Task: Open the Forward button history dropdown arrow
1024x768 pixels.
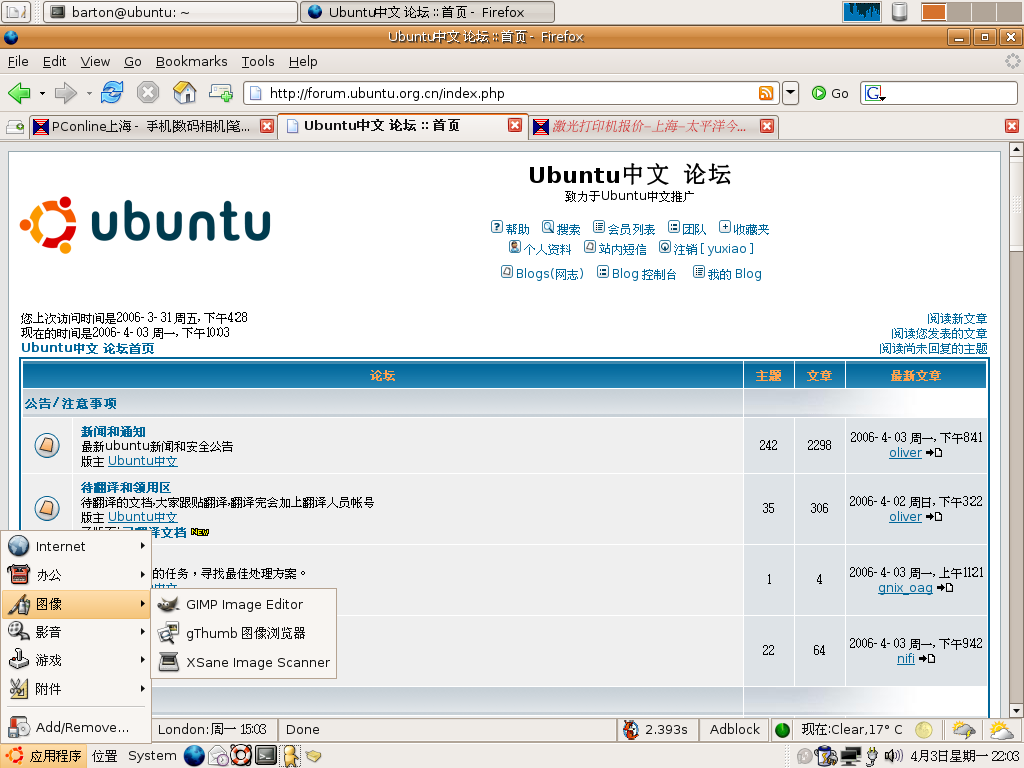Action: click(x=89, y=93)
